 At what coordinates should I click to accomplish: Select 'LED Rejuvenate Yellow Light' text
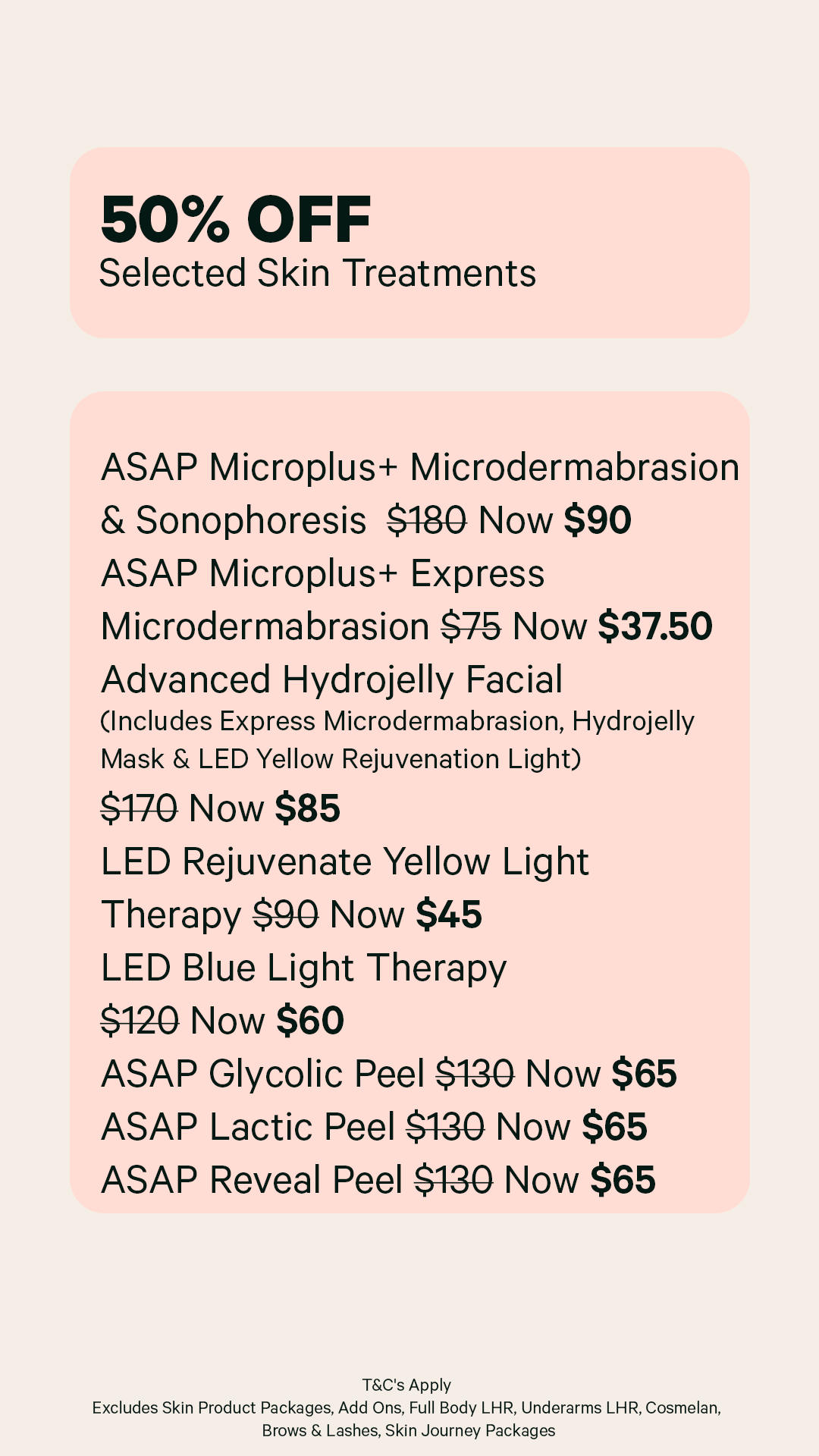[345, 862]
